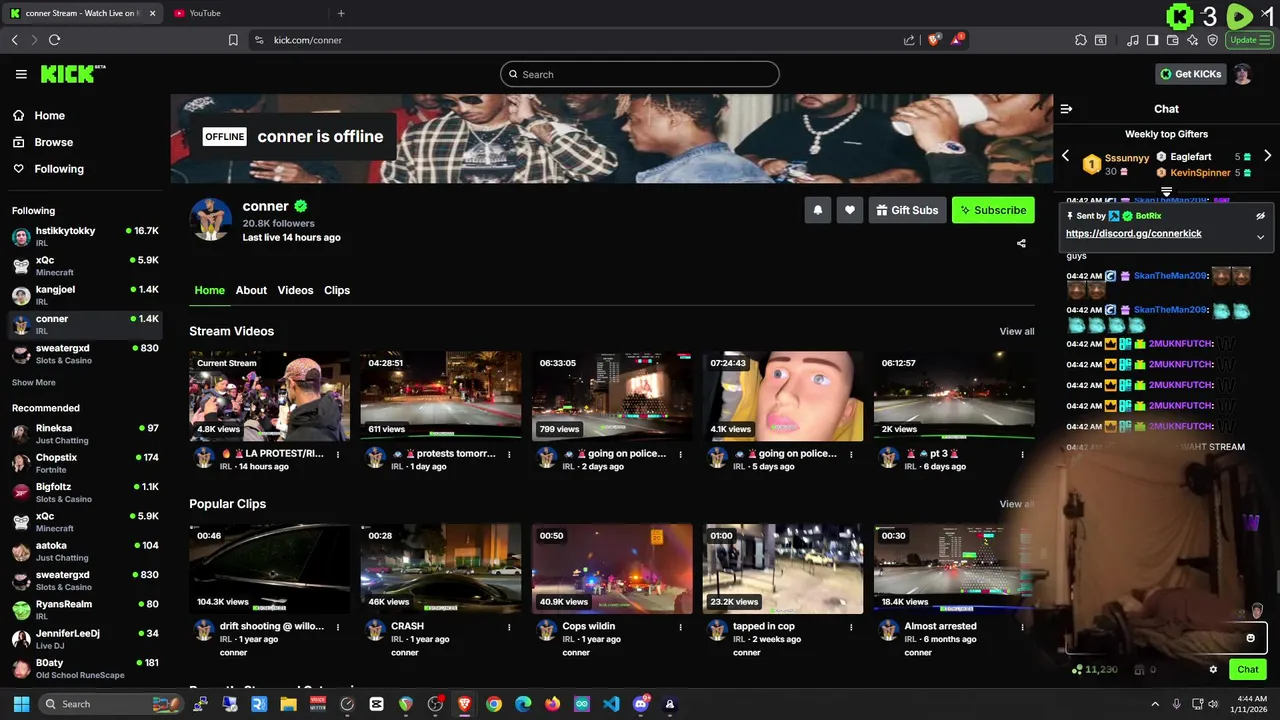Open the user profile avatar menu

tap(1242, 74)
